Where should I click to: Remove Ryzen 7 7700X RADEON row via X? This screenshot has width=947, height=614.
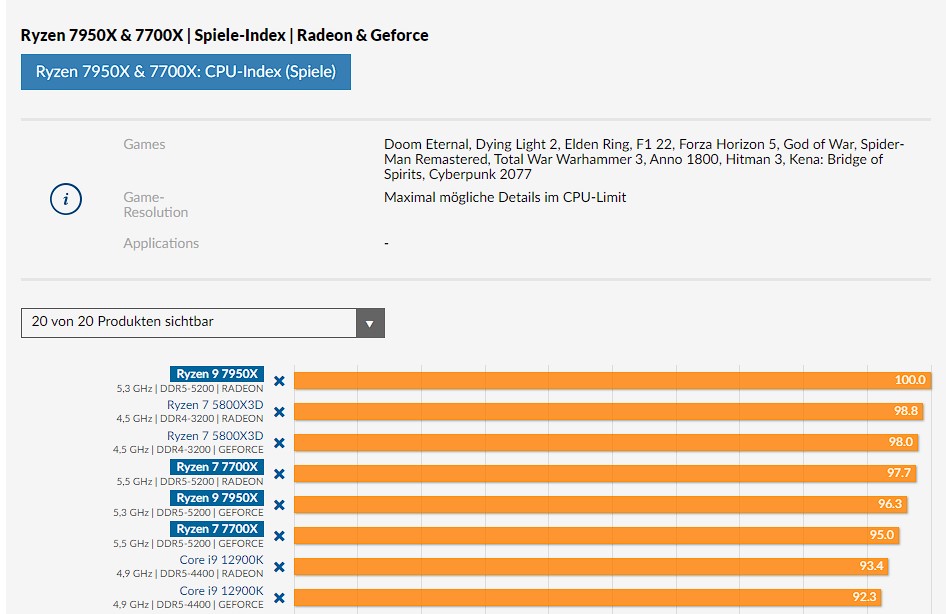click(x=279, y=474)
